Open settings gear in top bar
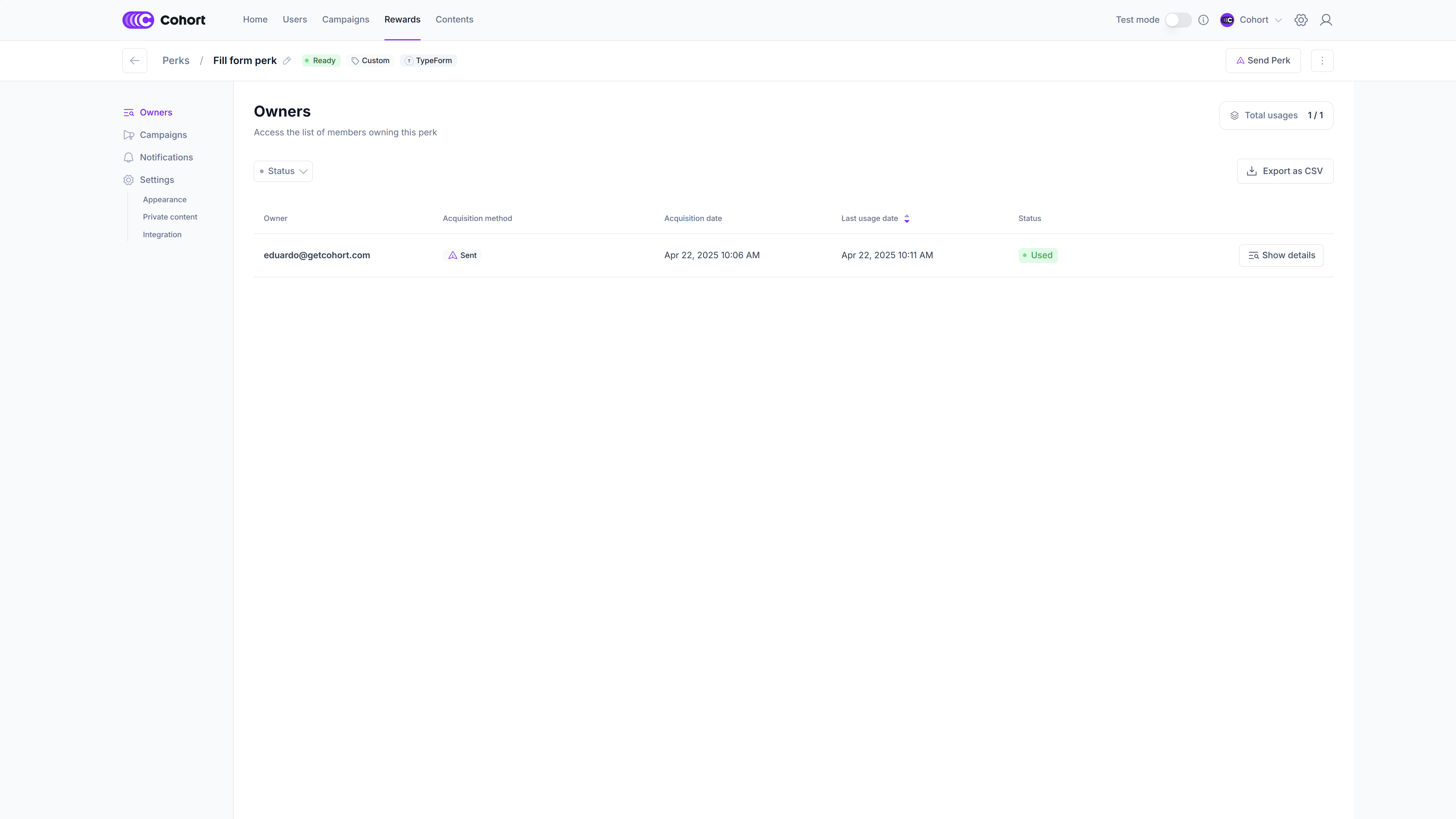The image size is (1456, 819). tap(1300, 20)
